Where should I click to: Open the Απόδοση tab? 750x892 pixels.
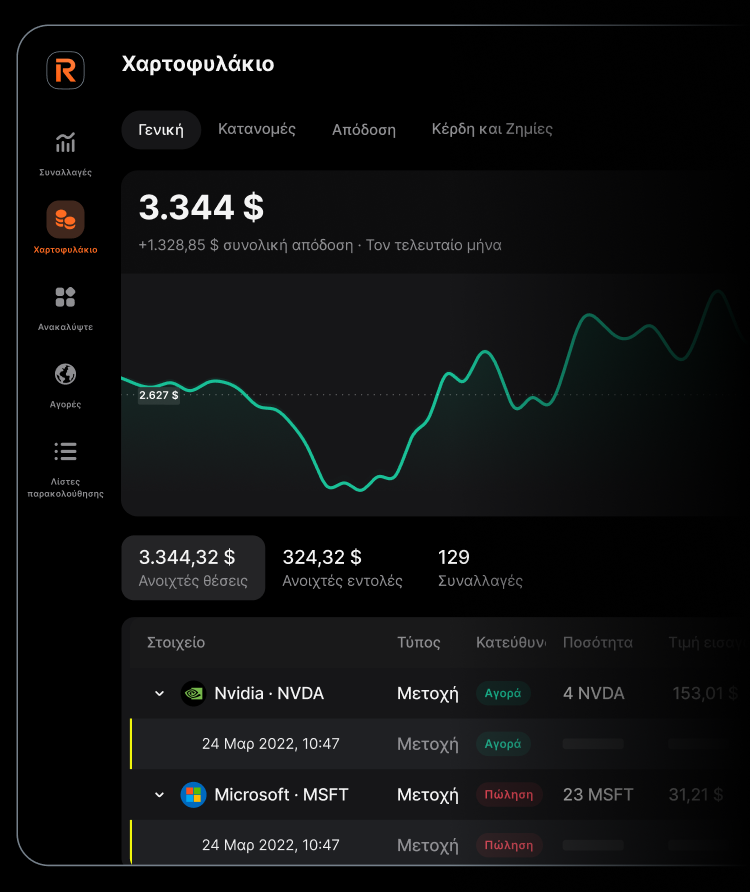[364, 130]
